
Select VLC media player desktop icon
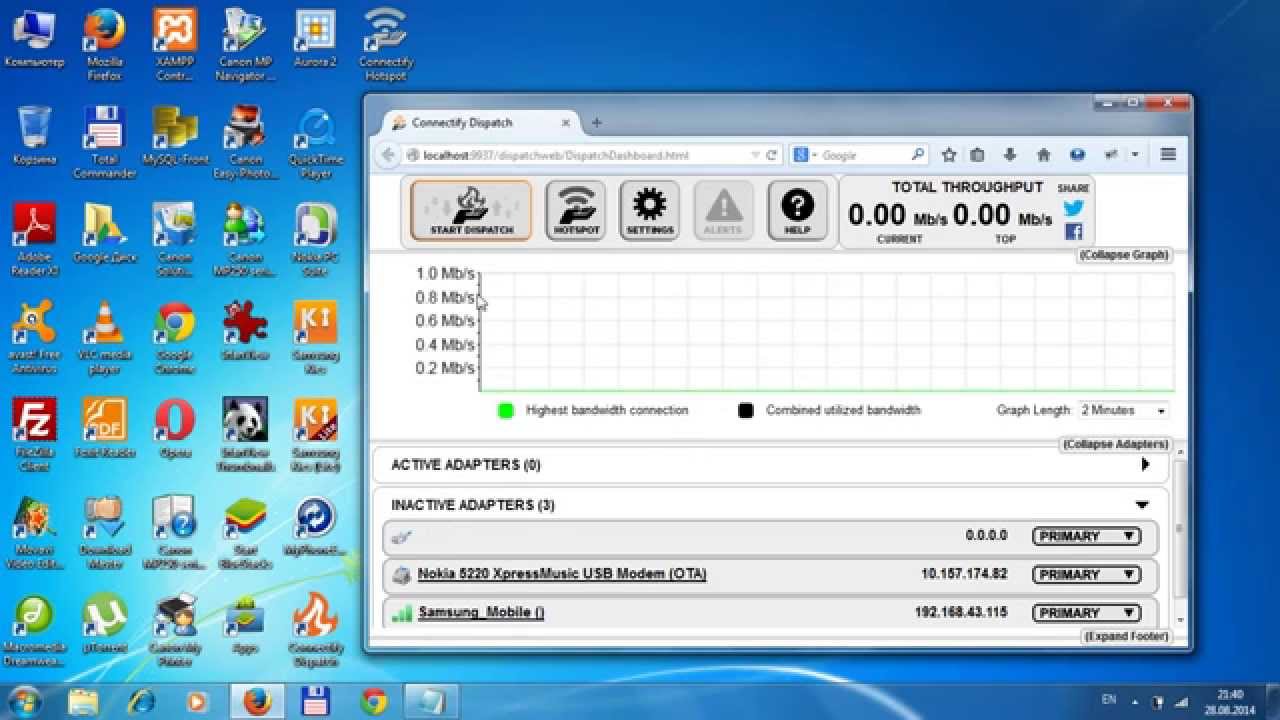coord(104,338)
